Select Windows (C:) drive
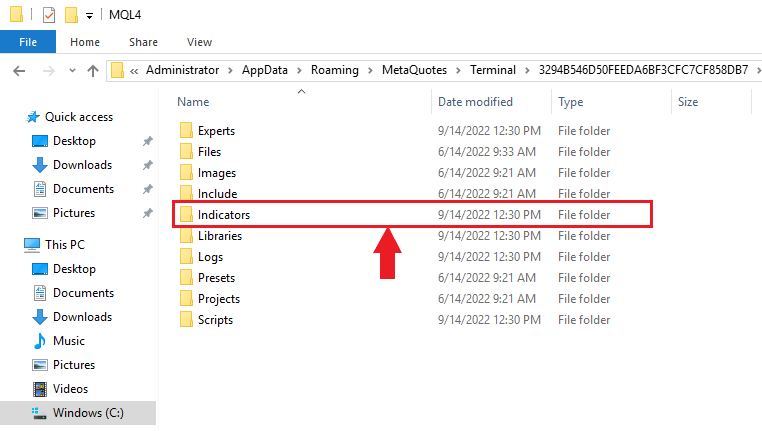 coord(78,413)
